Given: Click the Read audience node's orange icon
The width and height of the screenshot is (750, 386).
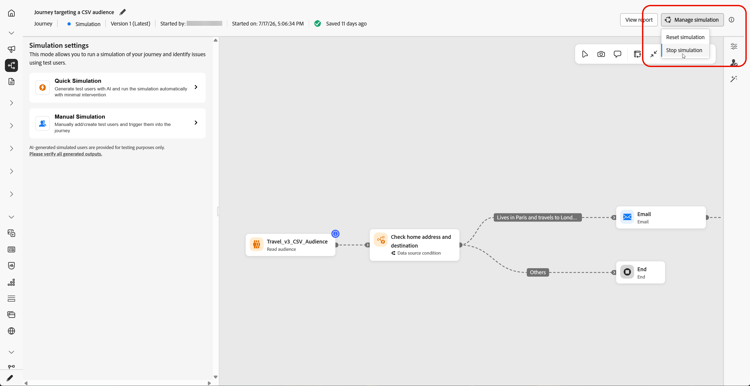Looking at the screenshot, I should pyautogui.click(x=256, y=245).
